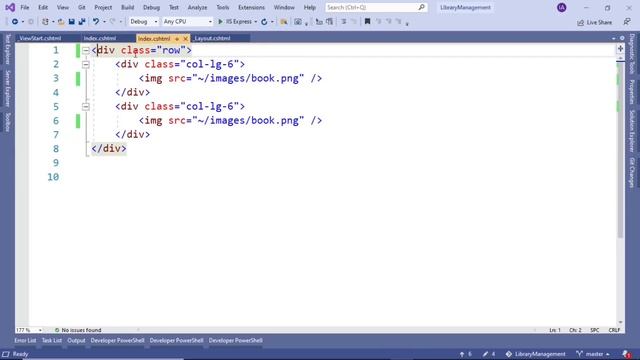Click the editor's vertical scrollbar thumb
This screenshot has height=360, width=640.
tap(620, 149)
